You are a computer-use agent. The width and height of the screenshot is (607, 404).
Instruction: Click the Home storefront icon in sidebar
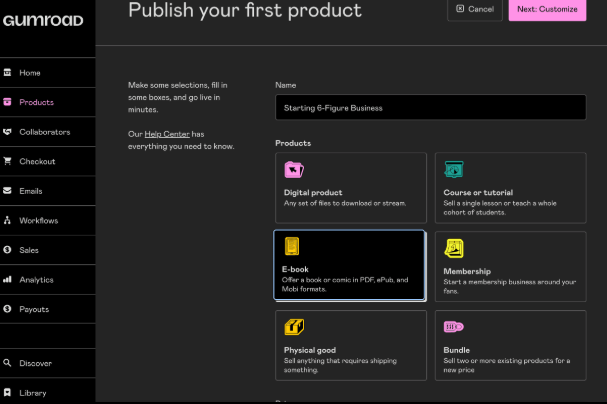(7, 72)
